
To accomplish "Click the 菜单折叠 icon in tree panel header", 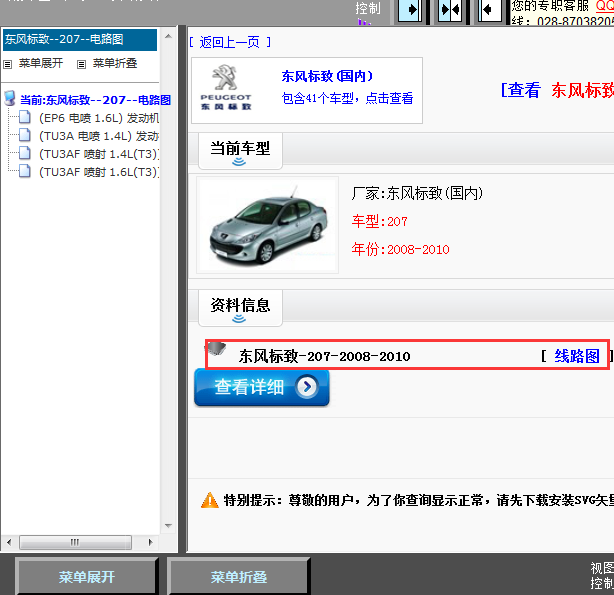I will [81, 64].
